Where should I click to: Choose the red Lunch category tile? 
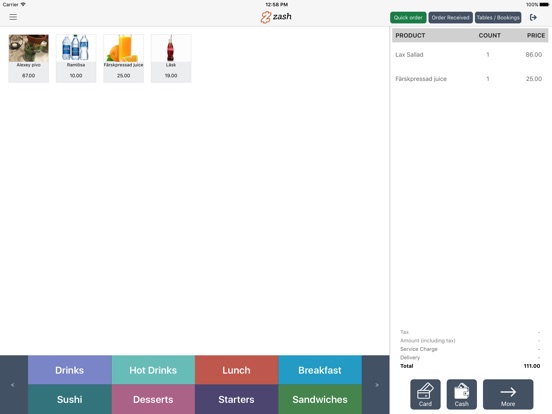tap(237, 370)
